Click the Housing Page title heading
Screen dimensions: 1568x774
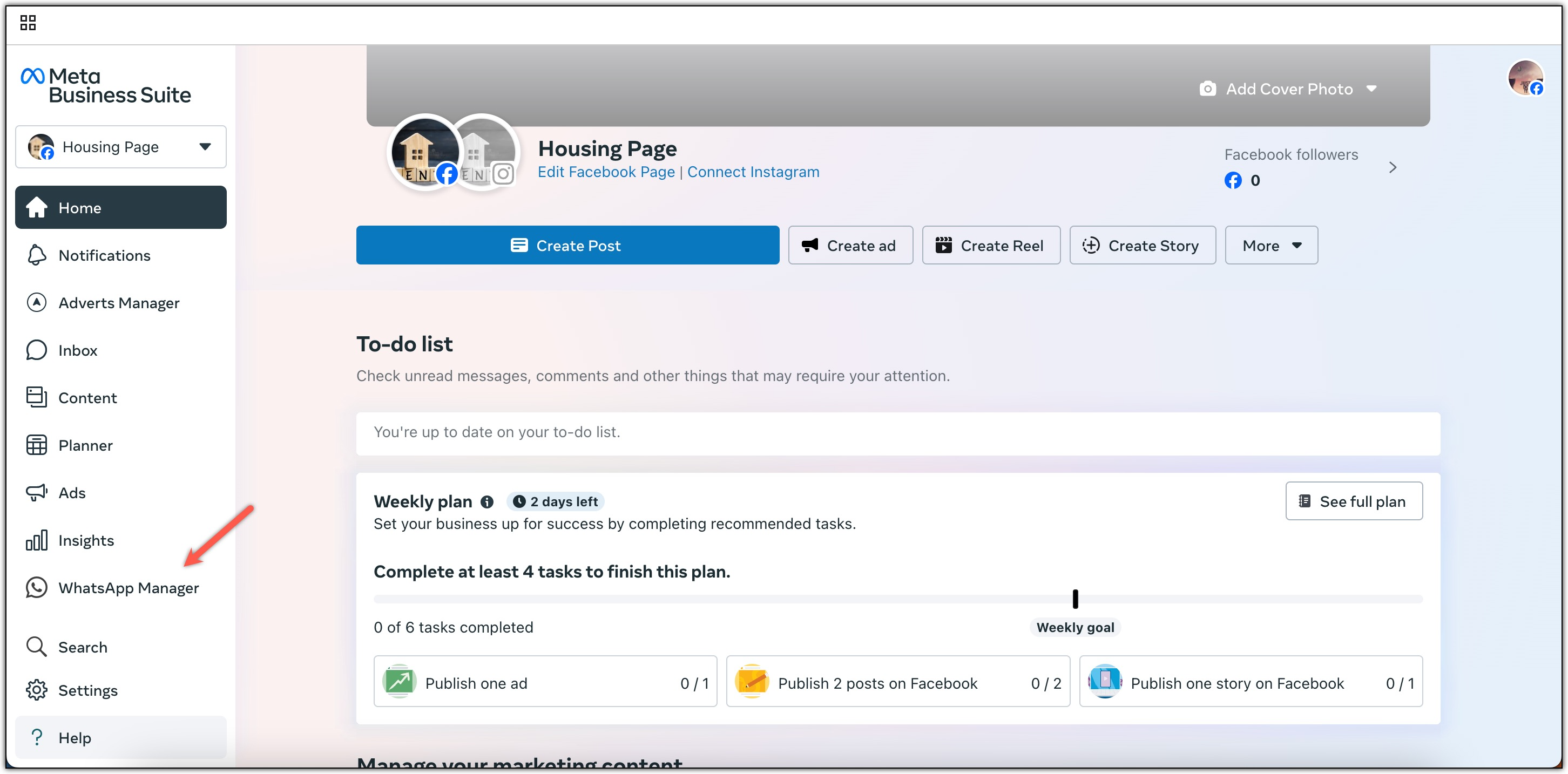(607, 148)
